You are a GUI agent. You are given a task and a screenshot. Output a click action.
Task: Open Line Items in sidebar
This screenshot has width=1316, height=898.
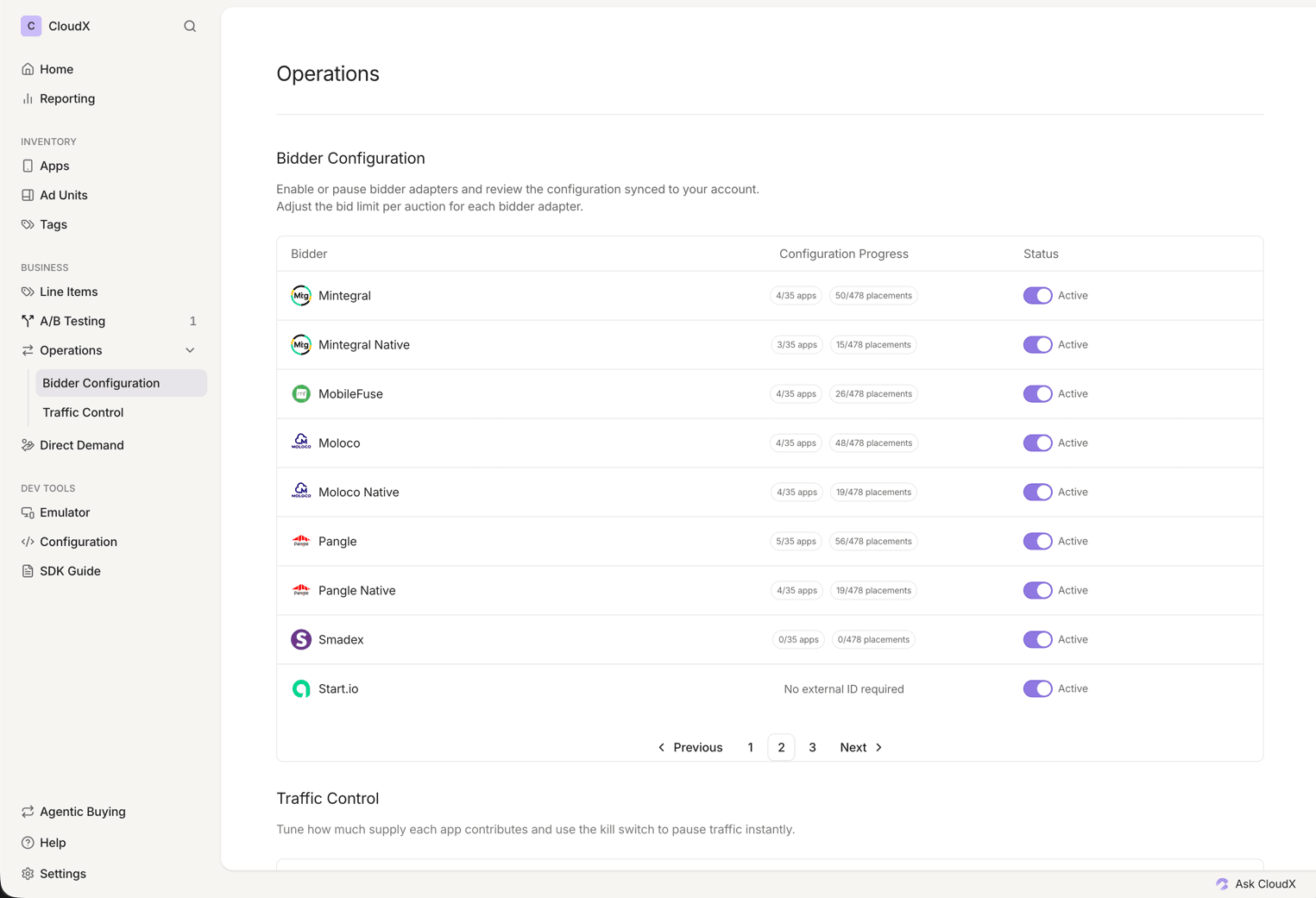pyautogui.click(x=110, y=292)
